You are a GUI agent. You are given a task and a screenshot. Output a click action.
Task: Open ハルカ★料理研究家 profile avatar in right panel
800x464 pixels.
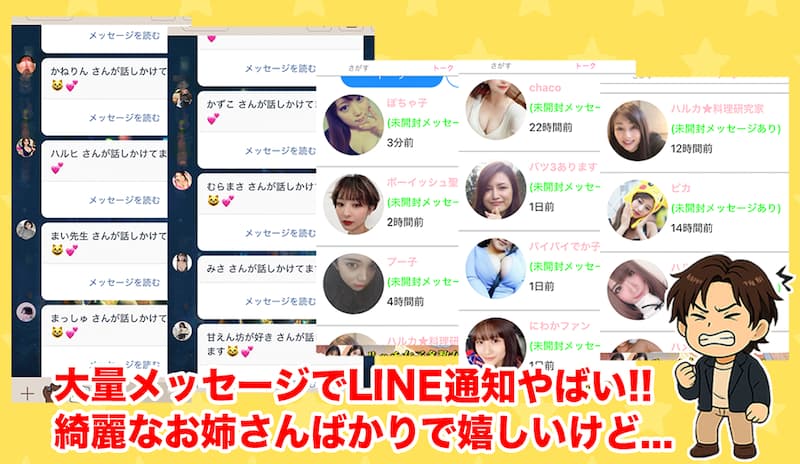638,131
